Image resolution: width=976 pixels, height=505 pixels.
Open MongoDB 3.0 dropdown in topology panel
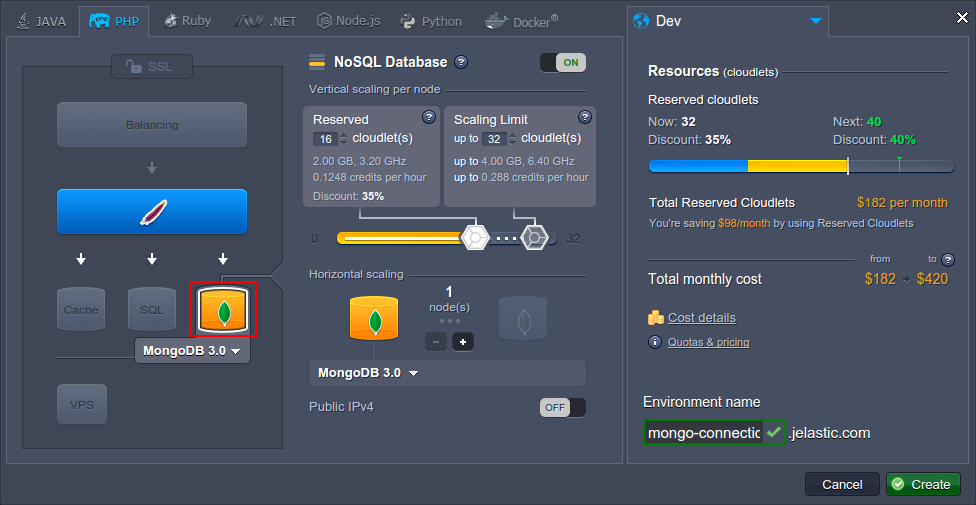click(192, 351)
